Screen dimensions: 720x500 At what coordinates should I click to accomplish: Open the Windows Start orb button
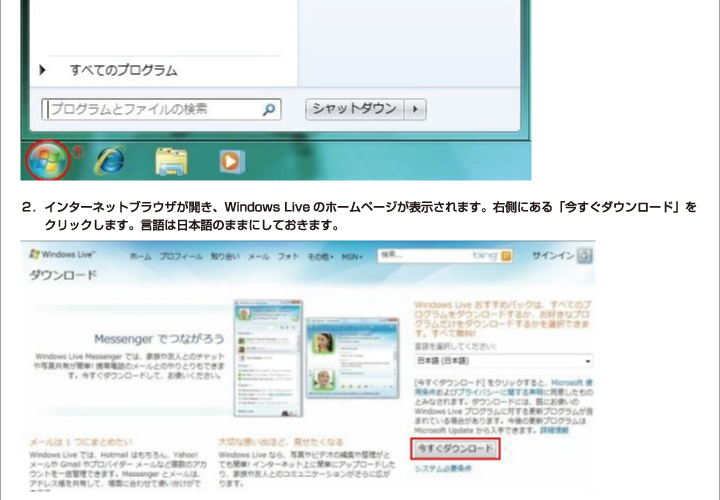coord(48,160)
